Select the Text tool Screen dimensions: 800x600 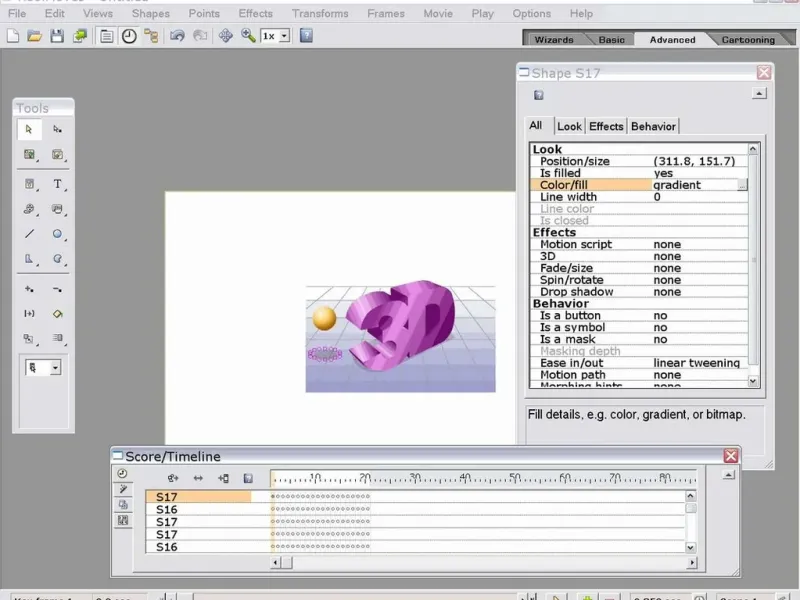tap(57, 184)
